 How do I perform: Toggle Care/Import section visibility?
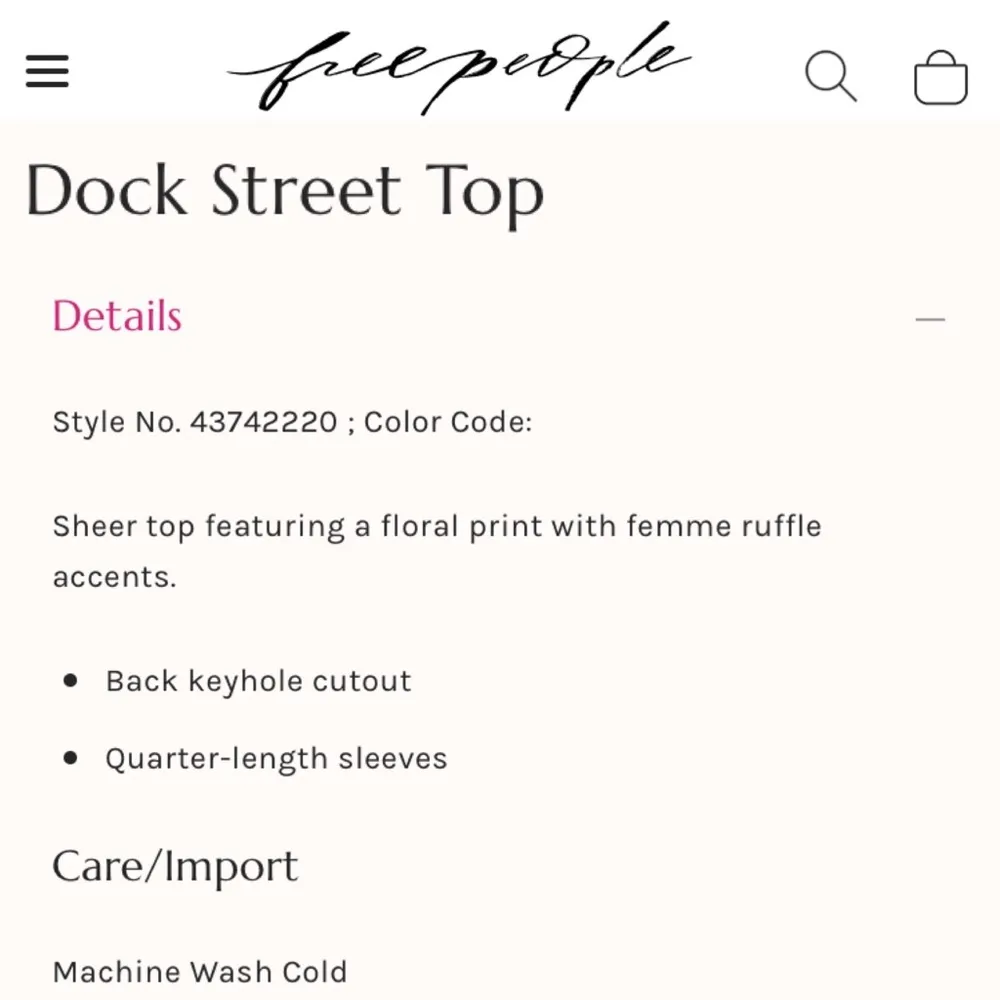(x=175, y=866)
